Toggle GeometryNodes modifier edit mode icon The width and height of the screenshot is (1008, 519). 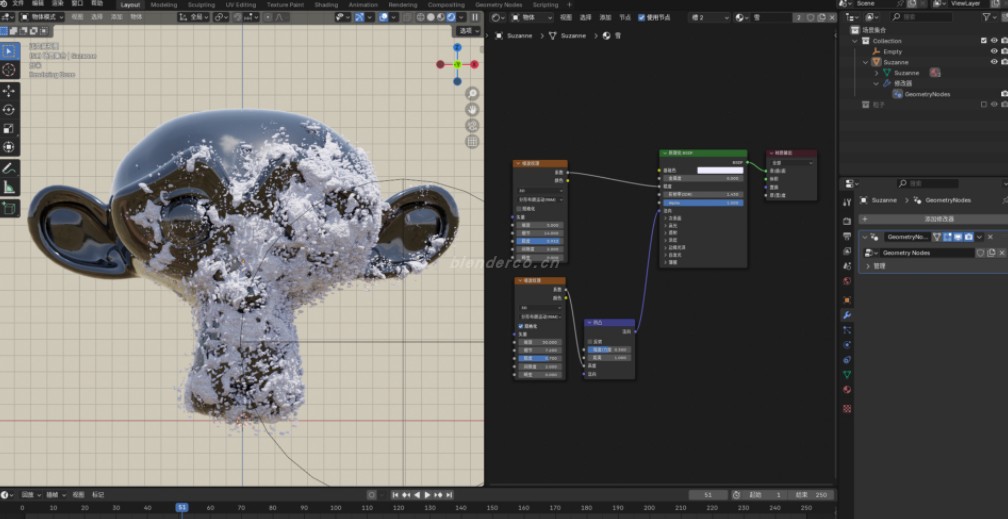click(x=947, y=237)
